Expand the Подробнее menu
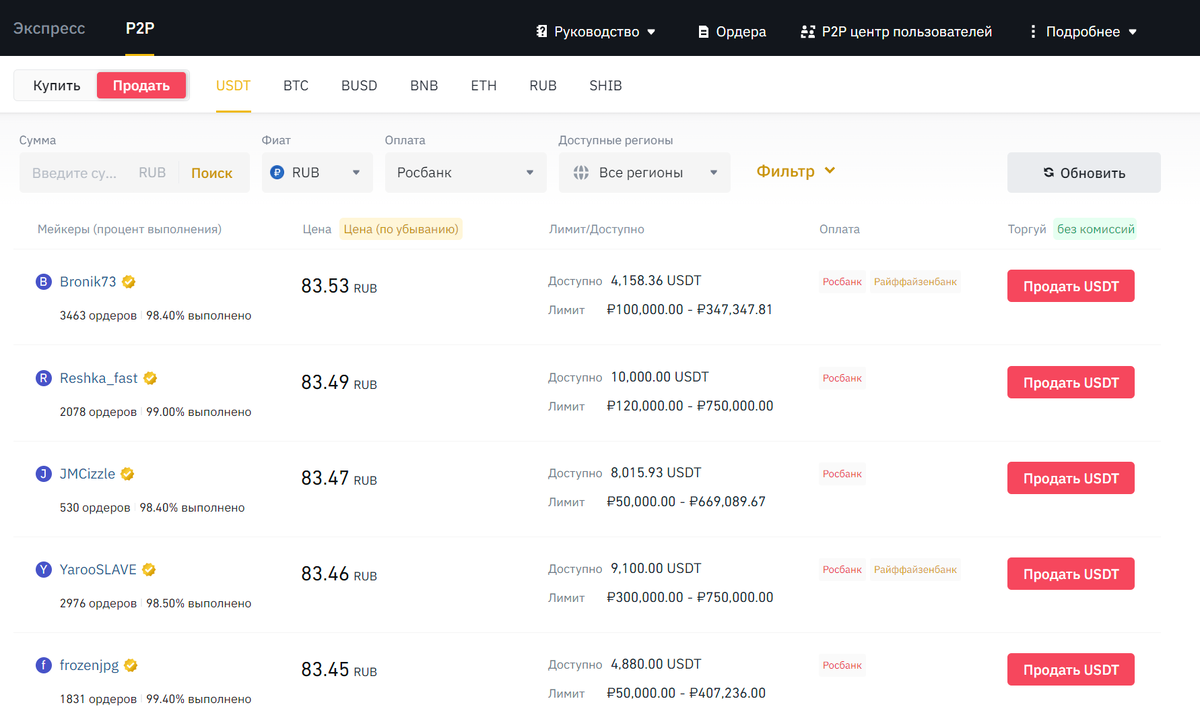The width and height of the screenshot is (1200, 728). tap(1084, 32)
